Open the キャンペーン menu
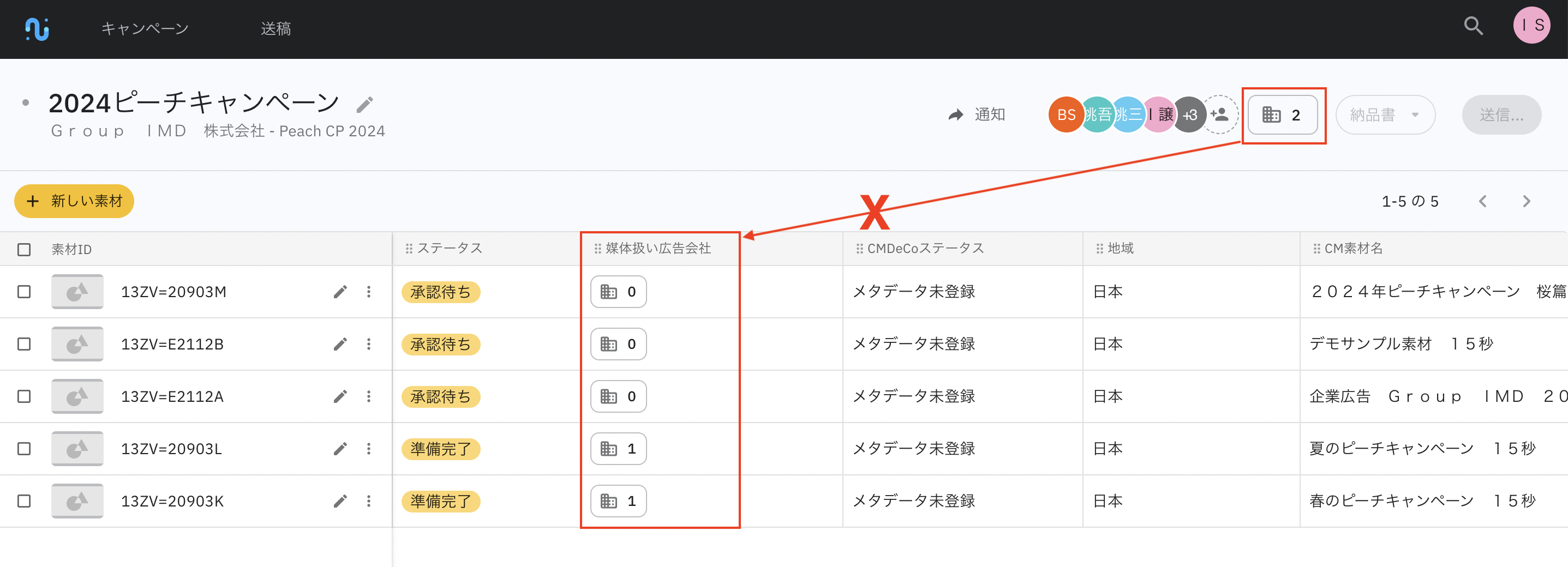The height and width of the screenshot is (567, 1568). pos(145,28)
